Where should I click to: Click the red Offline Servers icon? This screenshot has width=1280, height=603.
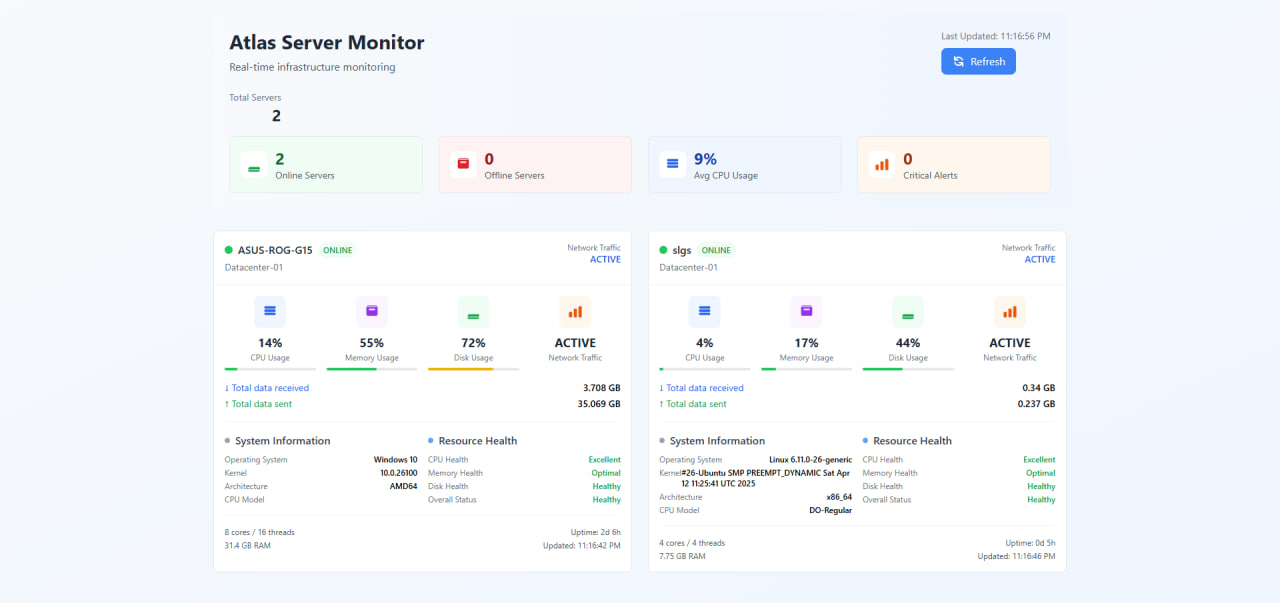pos(463,161)
